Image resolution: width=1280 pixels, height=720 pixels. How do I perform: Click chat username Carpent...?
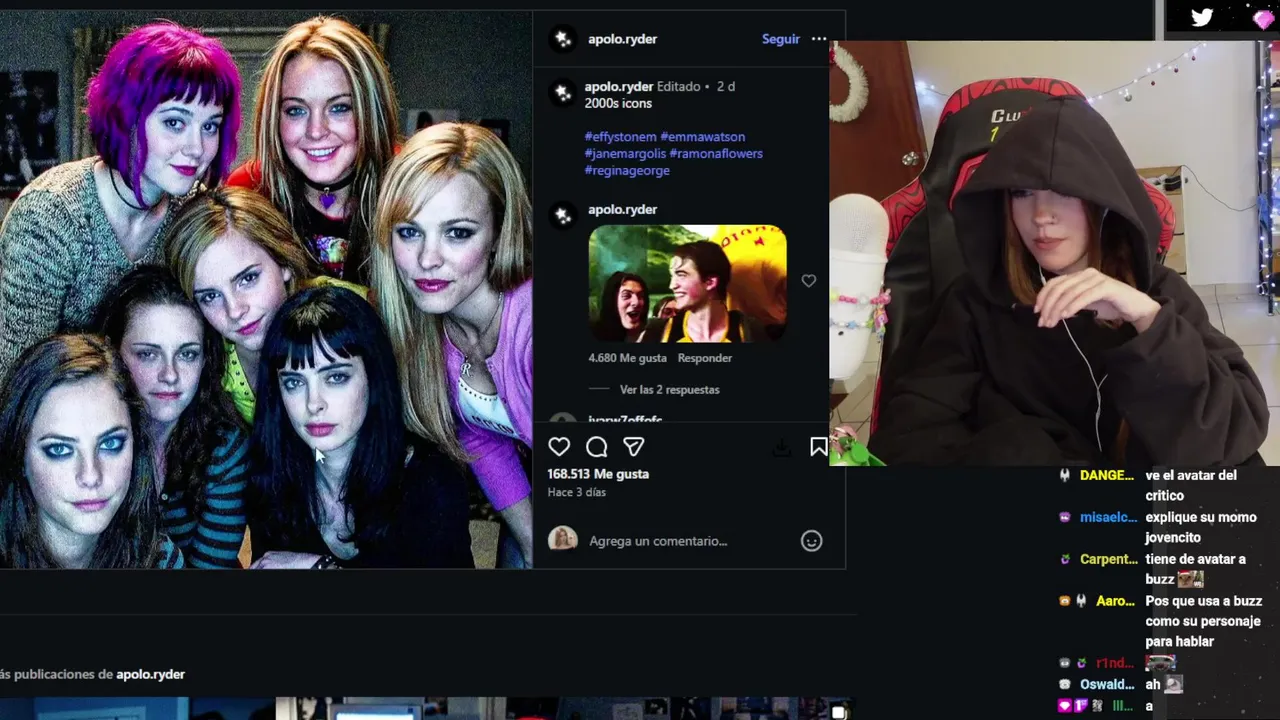tap(1108, 560)
